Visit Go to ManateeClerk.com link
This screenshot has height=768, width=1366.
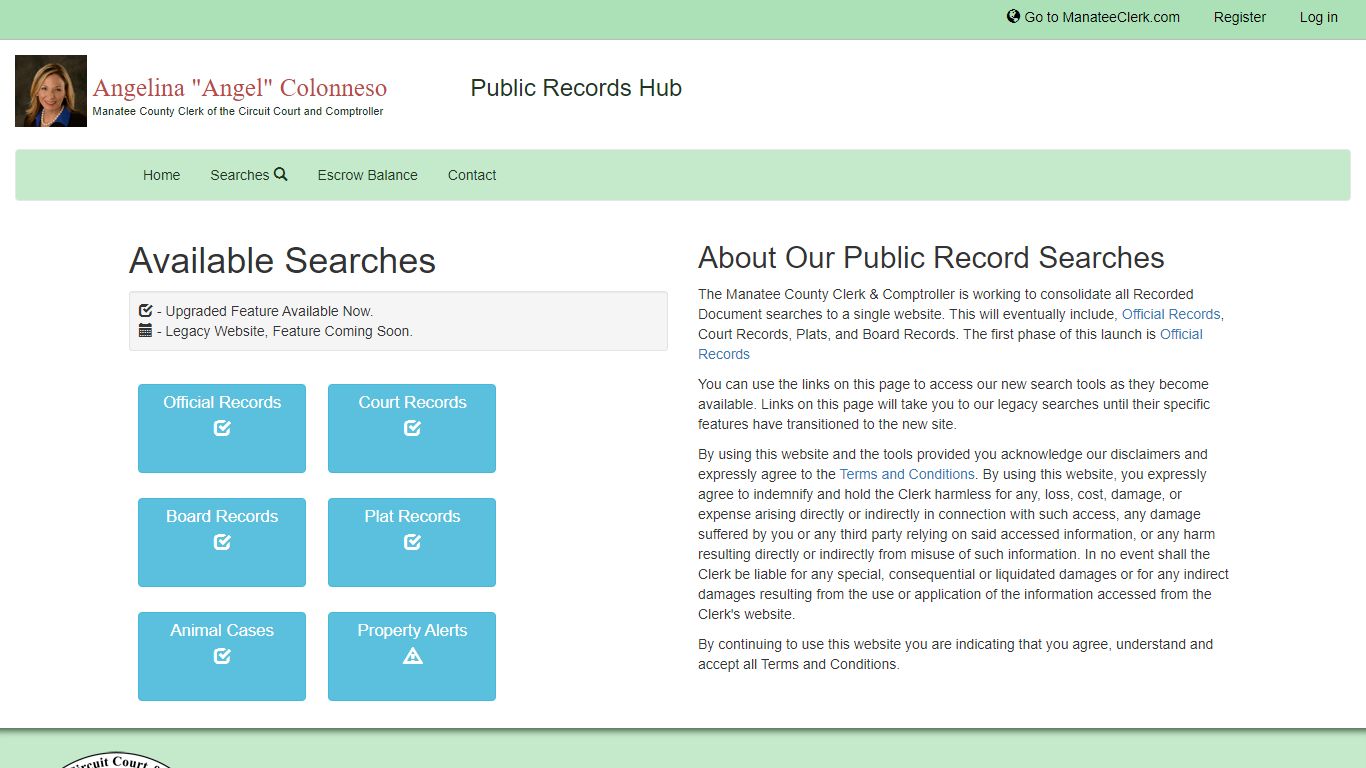point(1093,17)
